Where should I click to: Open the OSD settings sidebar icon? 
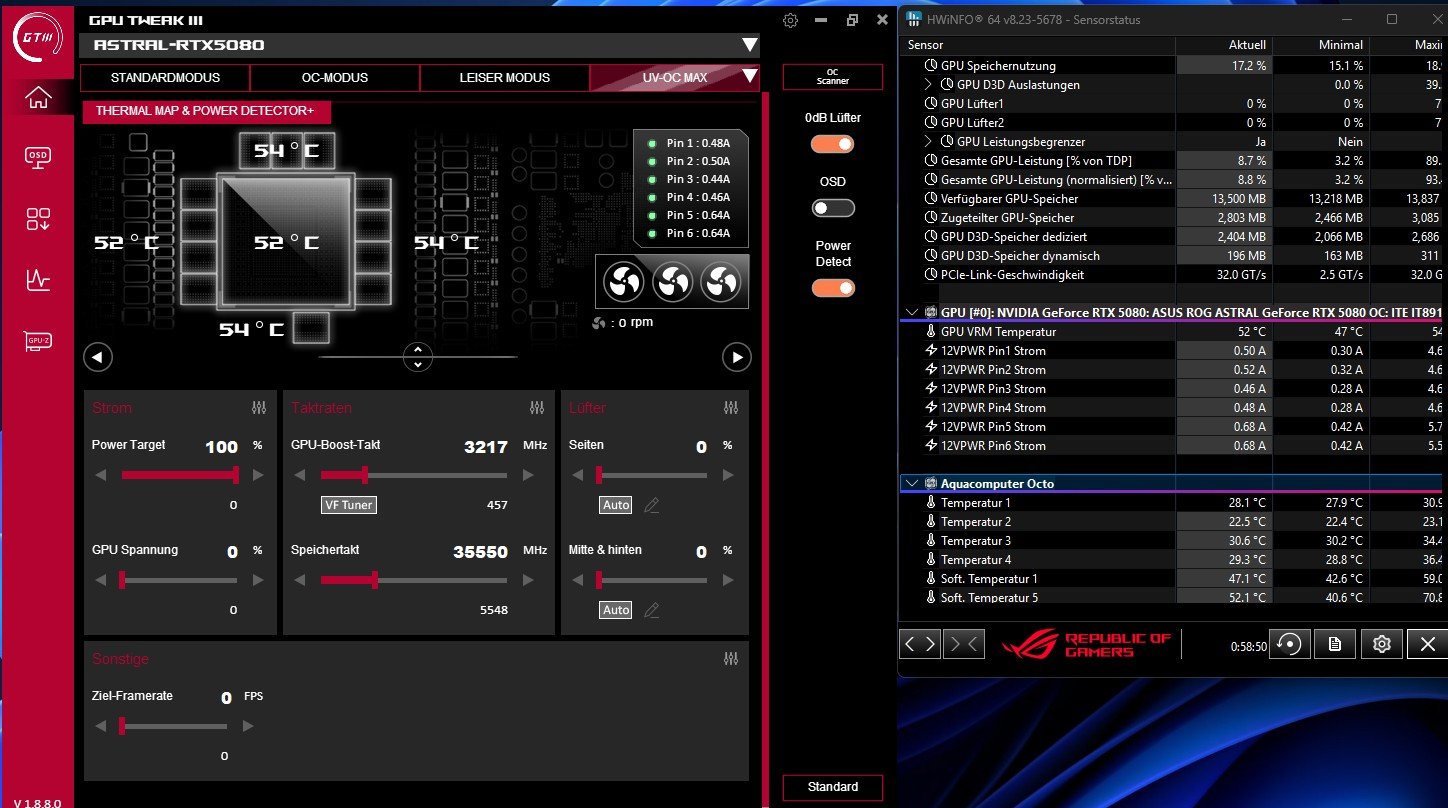[x=38, y=156]
